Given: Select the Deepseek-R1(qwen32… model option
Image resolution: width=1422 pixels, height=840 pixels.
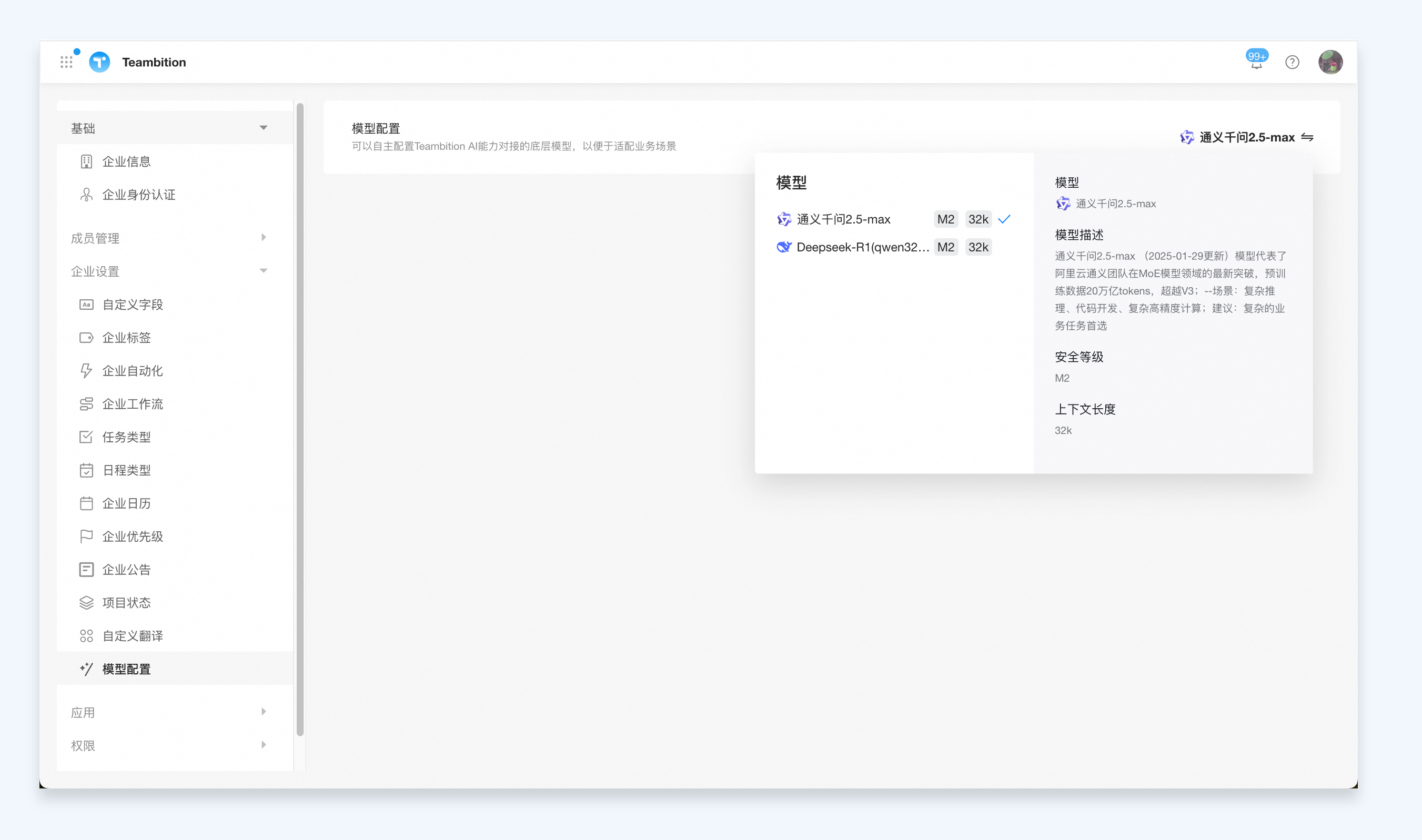Looking at the screenshot, I should (x=894, y=247).
